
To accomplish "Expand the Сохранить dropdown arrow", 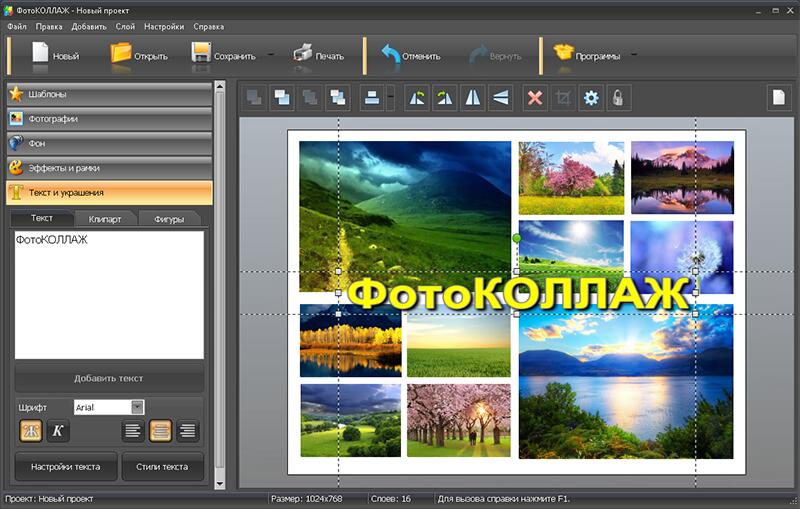I will 271,56.
